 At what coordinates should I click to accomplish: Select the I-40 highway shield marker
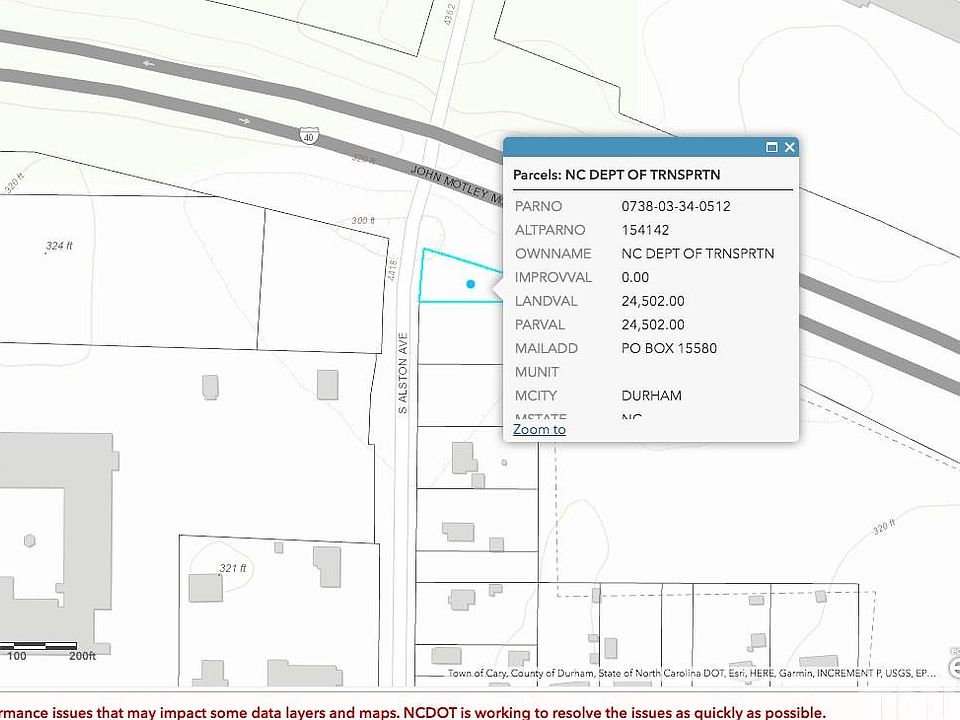coord(309,136)
